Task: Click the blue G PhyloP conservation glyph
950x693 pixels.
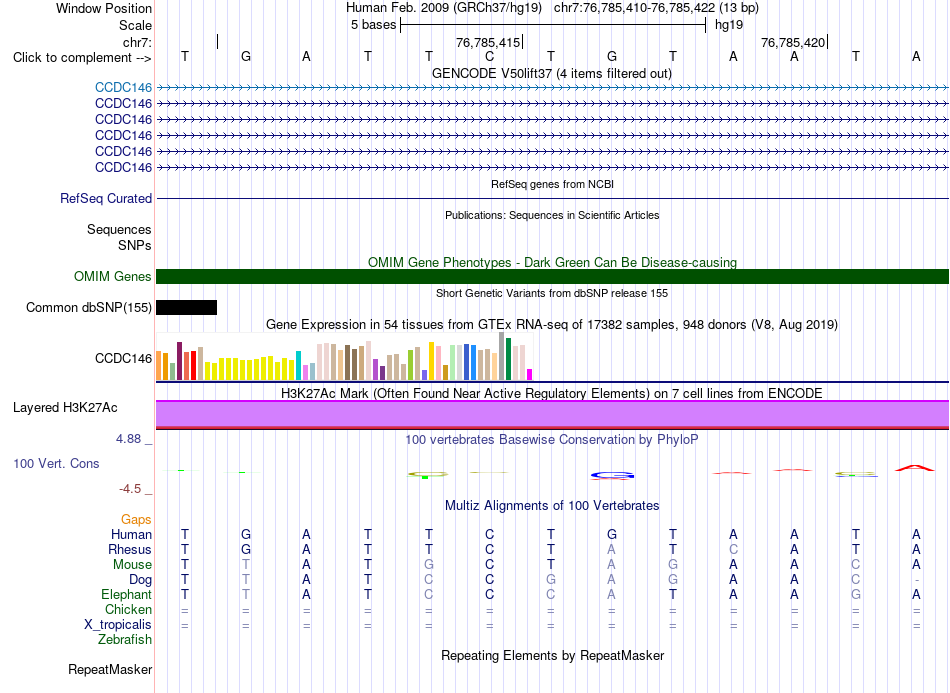Action: [612, 476]
